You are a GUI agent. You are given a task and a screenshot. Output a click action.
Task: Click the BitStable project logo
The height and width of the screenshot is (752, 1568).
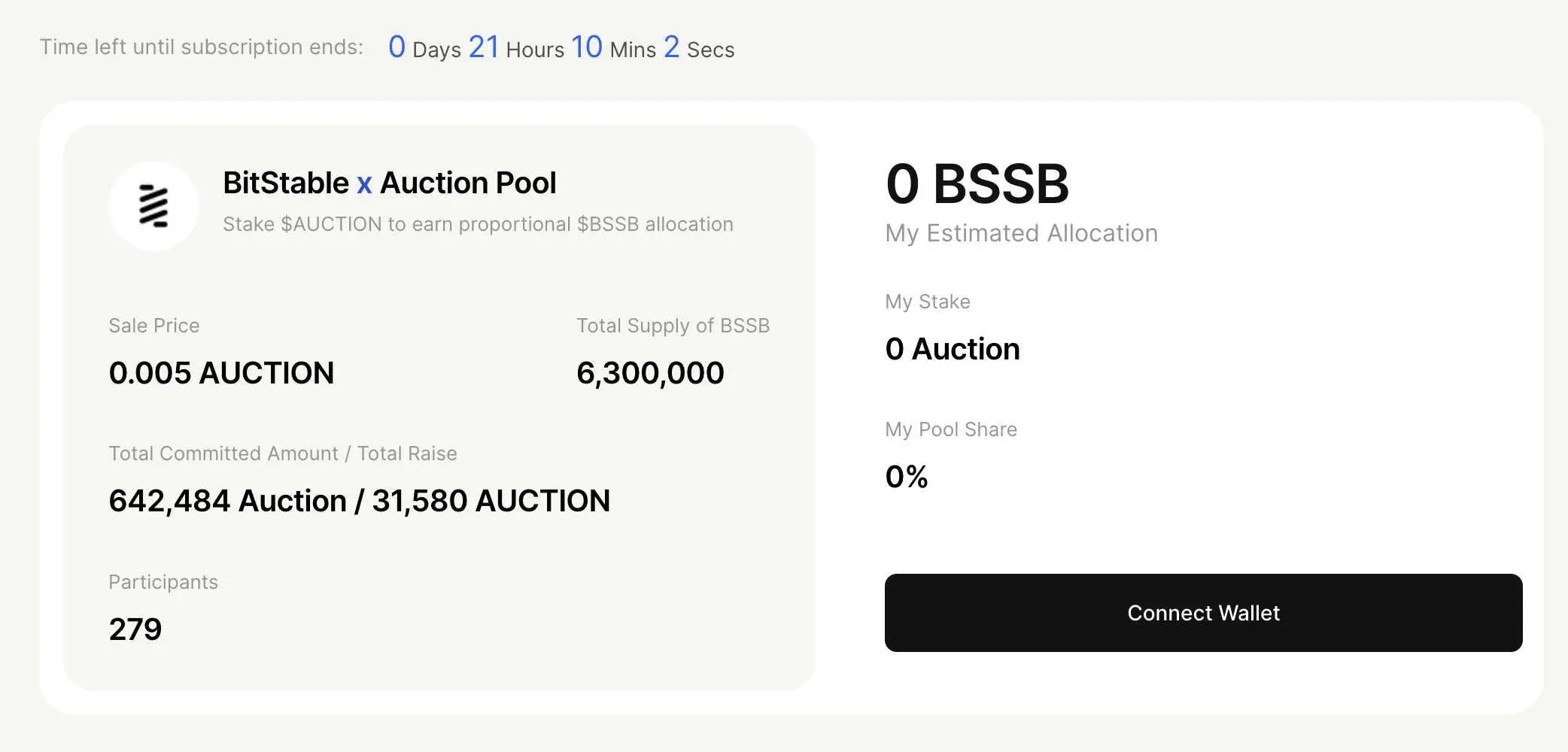153,205
